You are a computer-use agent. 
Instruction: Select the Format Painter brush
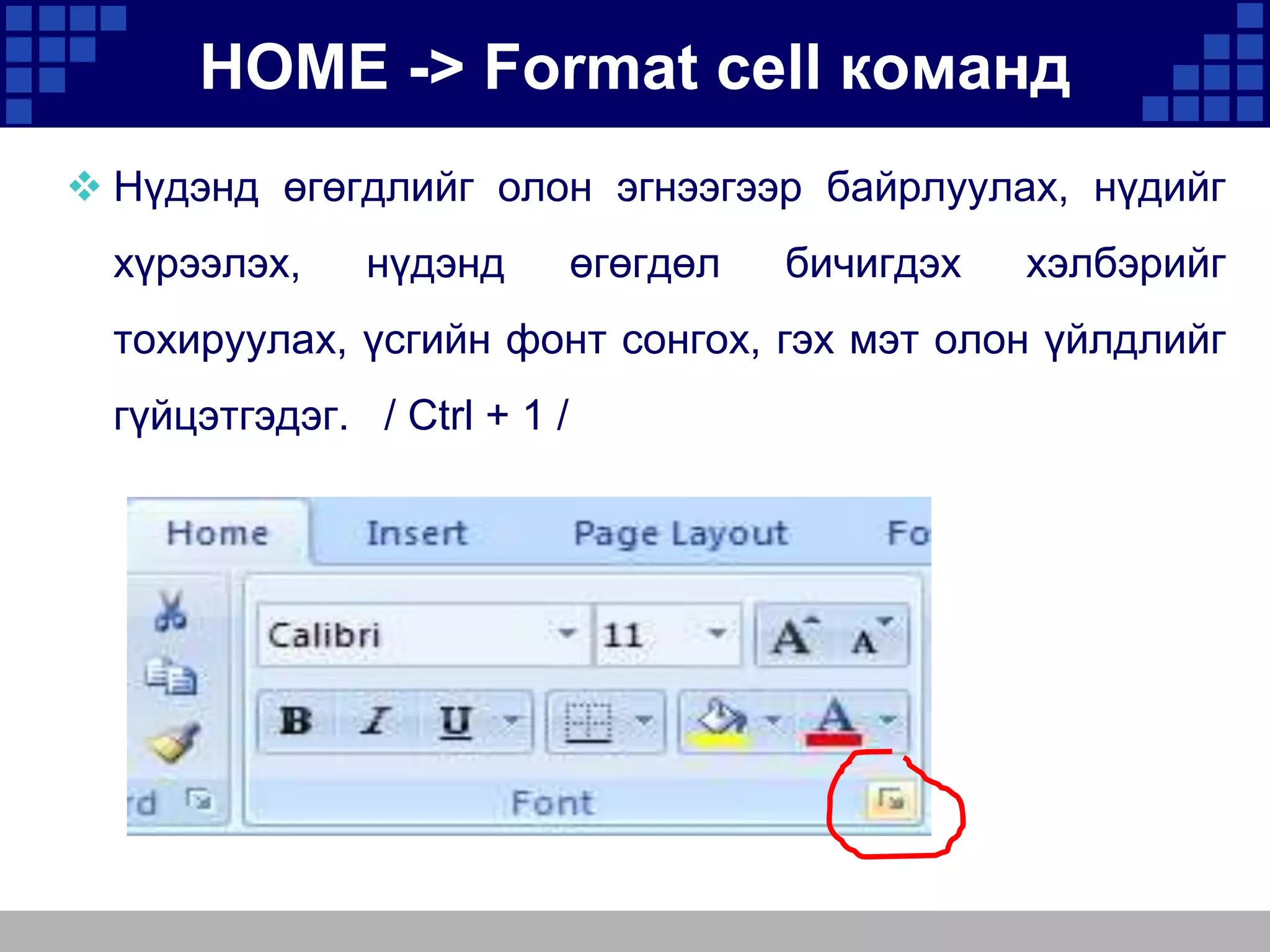point(175,743)
